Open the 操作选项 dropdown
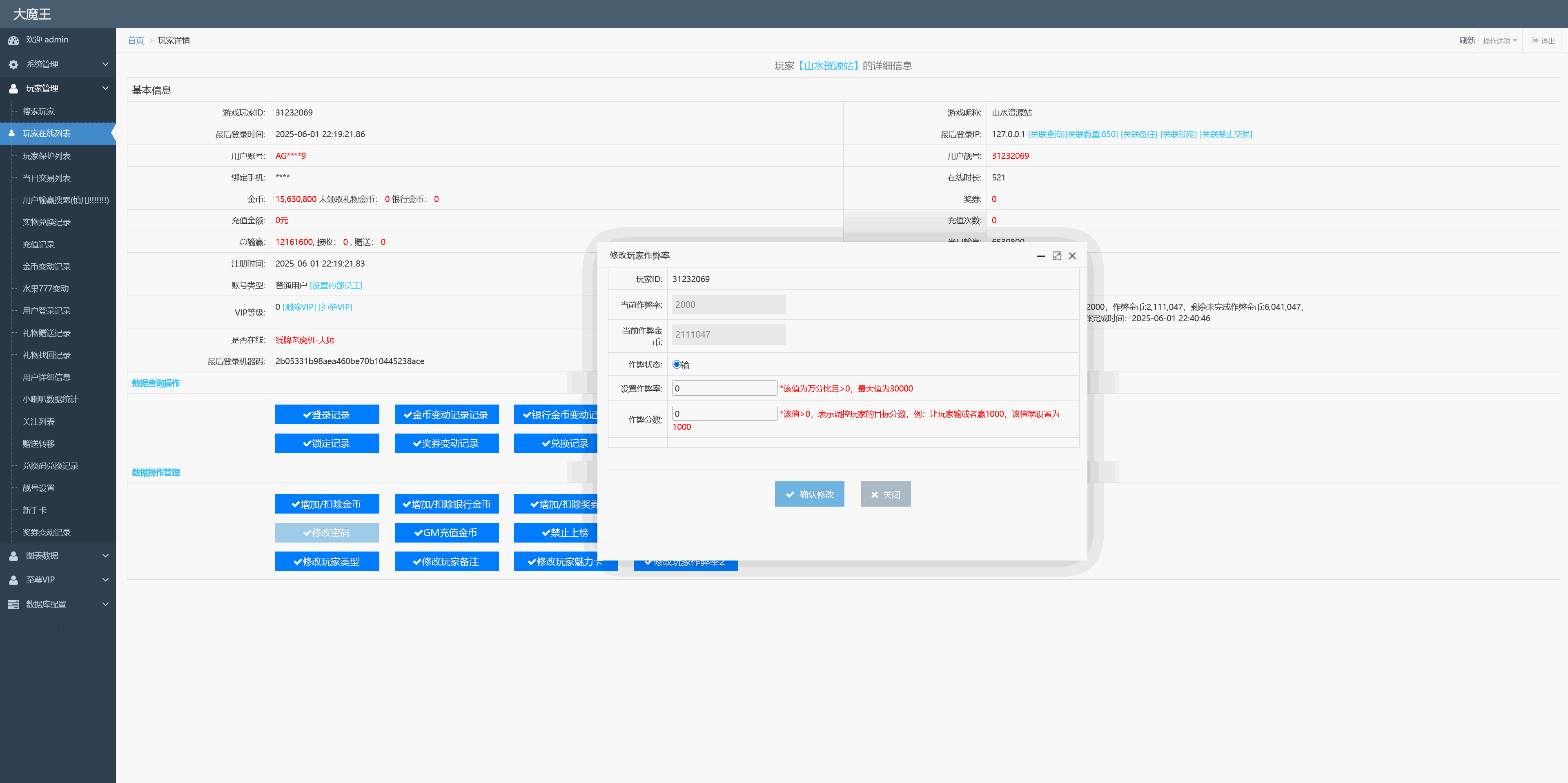Screen dimensions: 1568x783 coord(1499,41)
